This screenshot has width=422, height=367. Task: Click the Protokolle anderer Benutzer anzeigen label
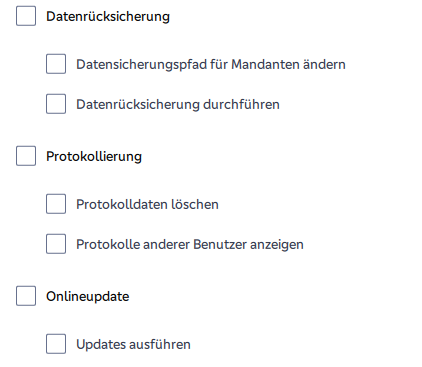[x=190, y=245]
